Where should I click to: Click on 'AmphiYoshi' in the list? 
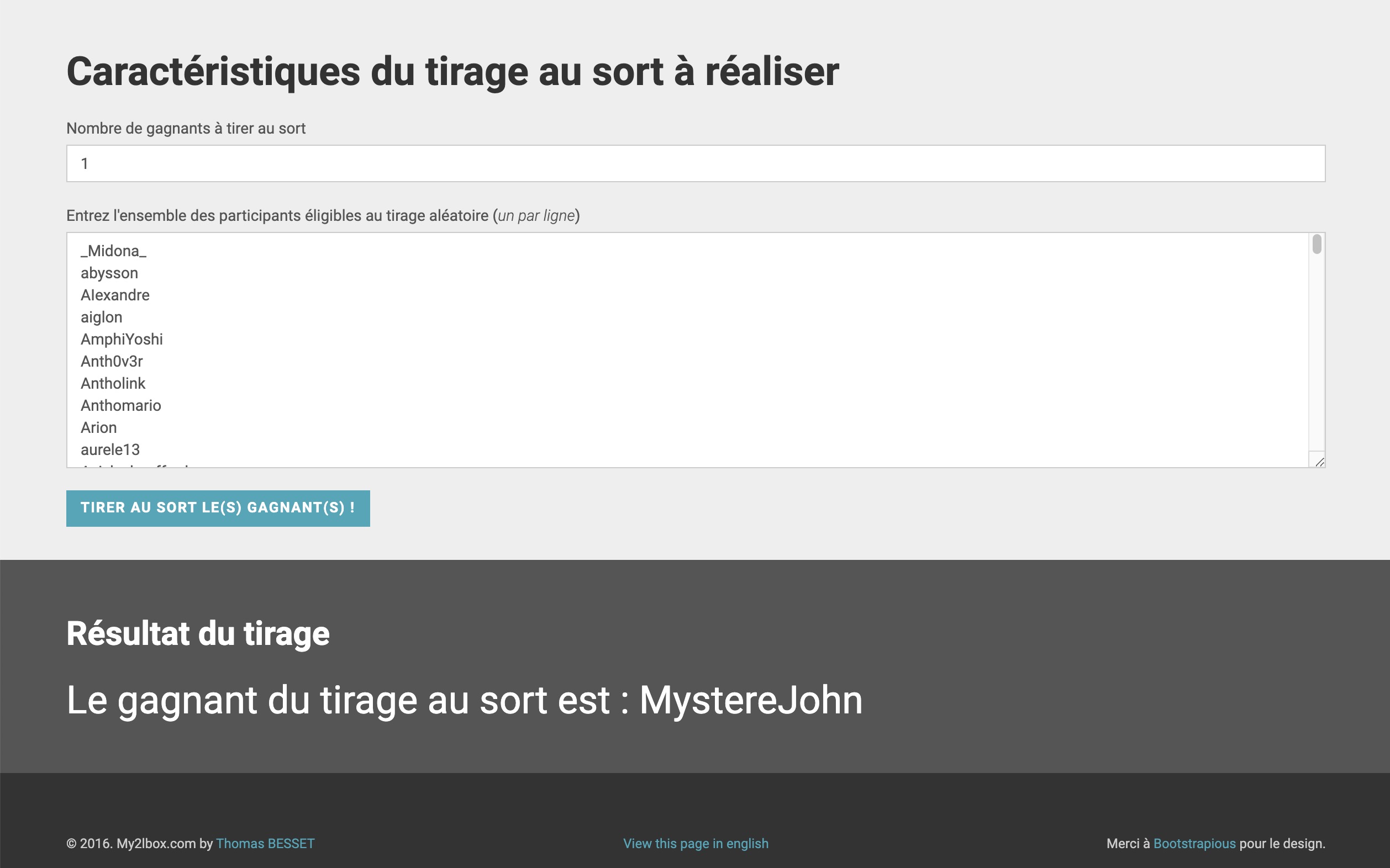pos(121,339)
